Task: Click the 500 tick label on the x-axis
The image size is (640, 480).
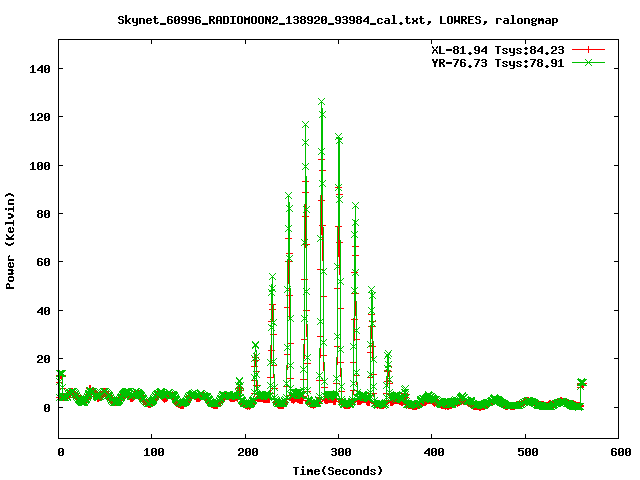Action: (x=525, y=453)
